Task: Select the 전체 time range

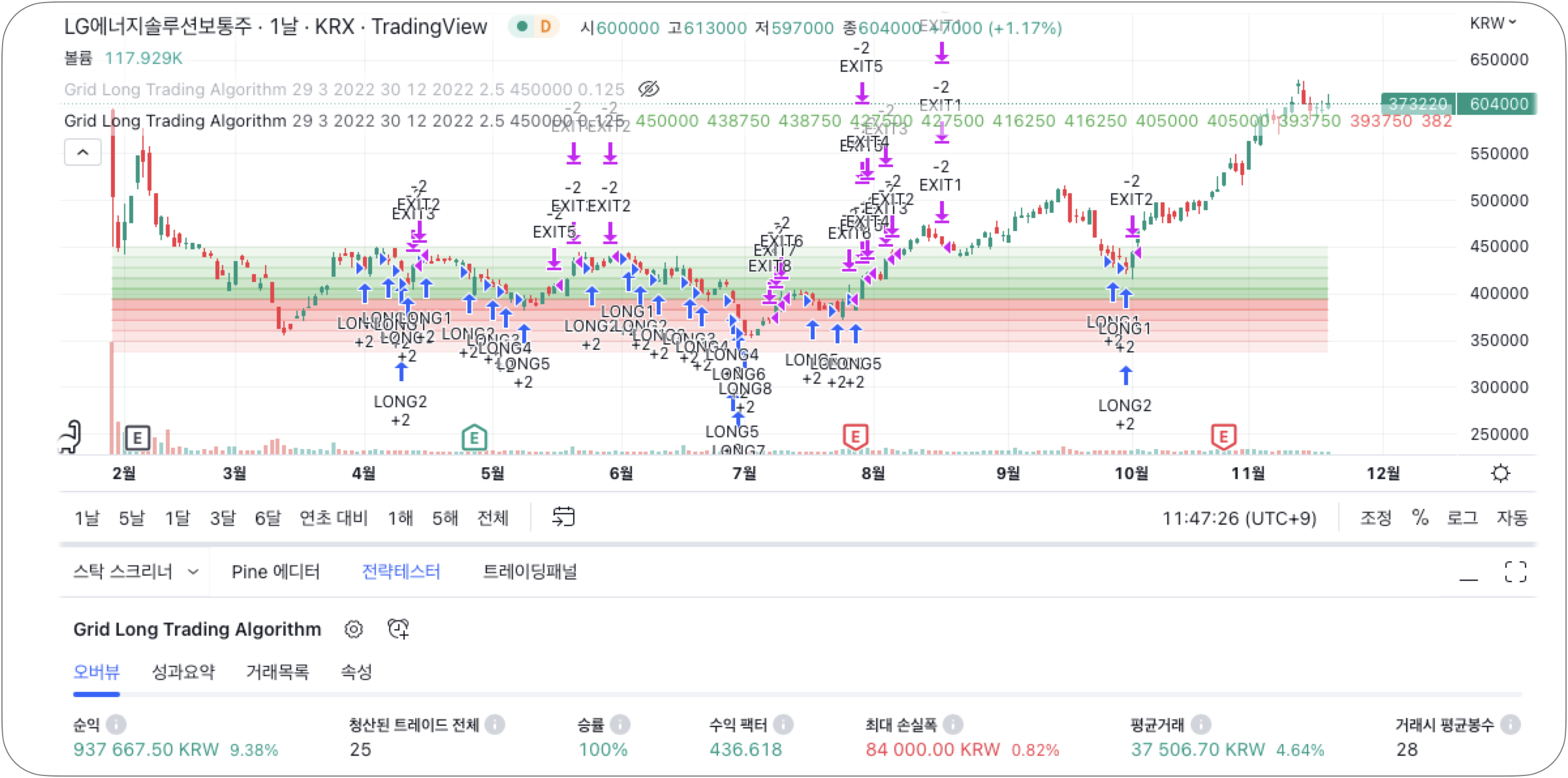Action: pos(493,518)
